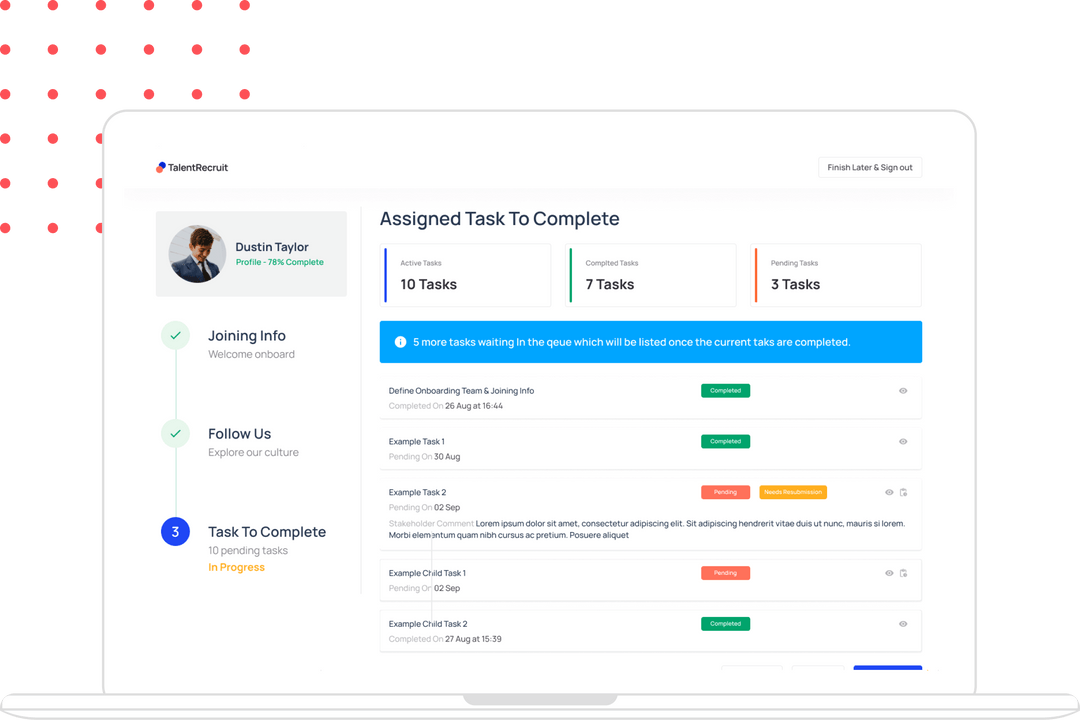
Task: Select step 3 circle in the progress sidebar
Action: pyautogui.click(x=175, y=532)
